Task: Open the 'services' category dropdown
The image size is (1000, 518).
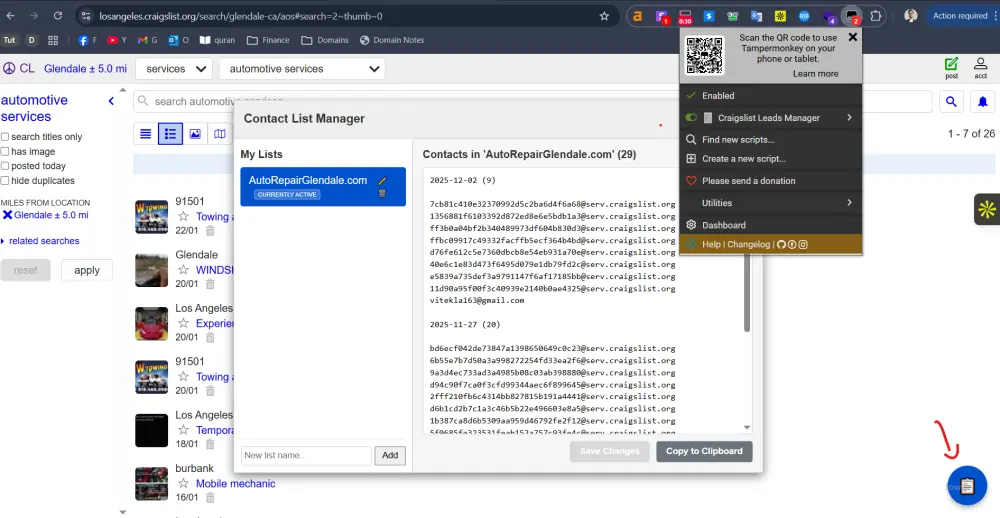Action: pyautogui.click(x=173, y=69)
